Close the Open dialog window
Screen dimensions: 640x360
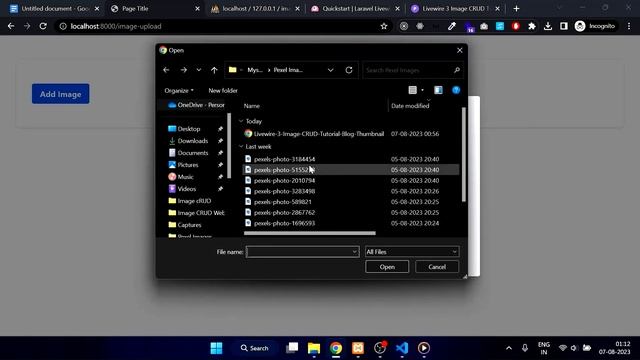[x=460, y=50]
